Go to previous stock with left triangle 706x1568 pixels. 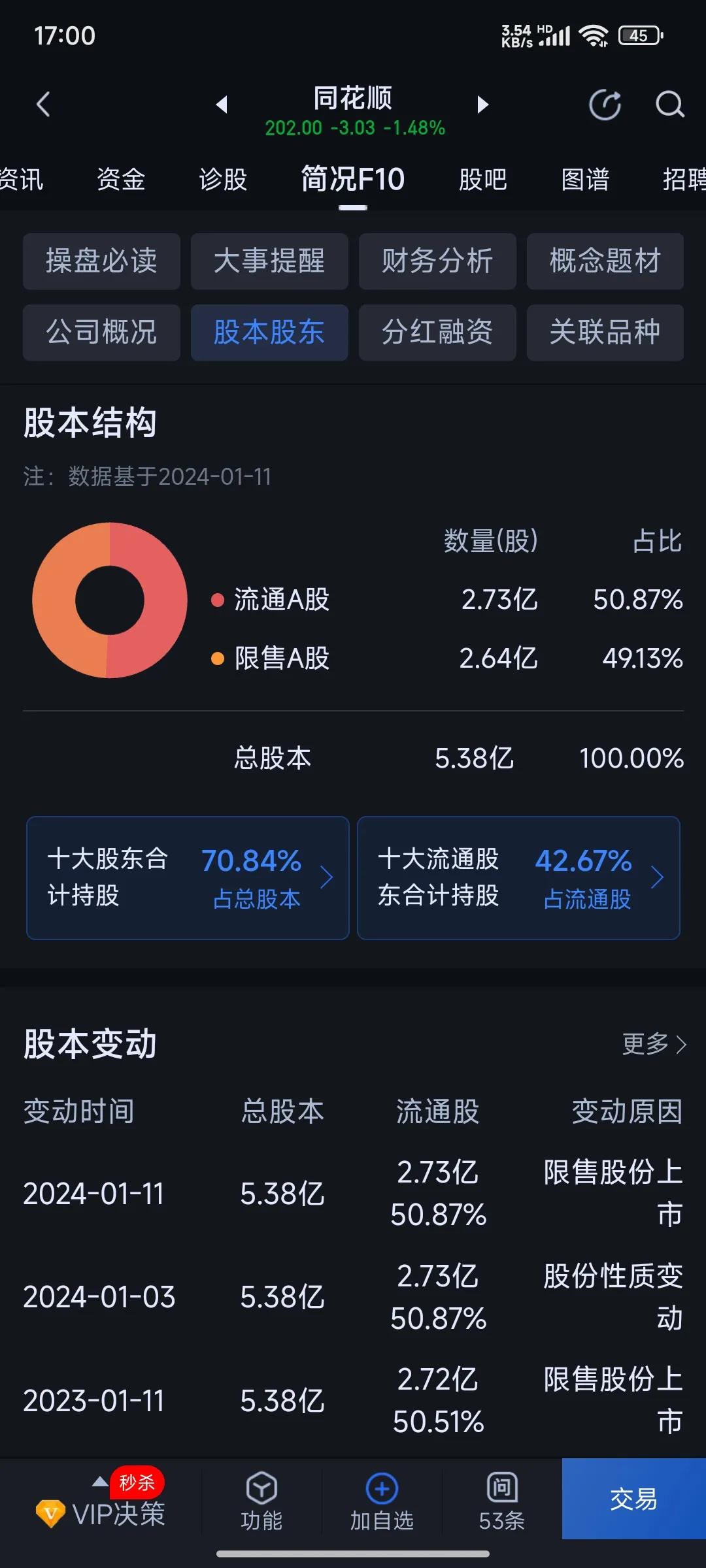click(222, 105)
